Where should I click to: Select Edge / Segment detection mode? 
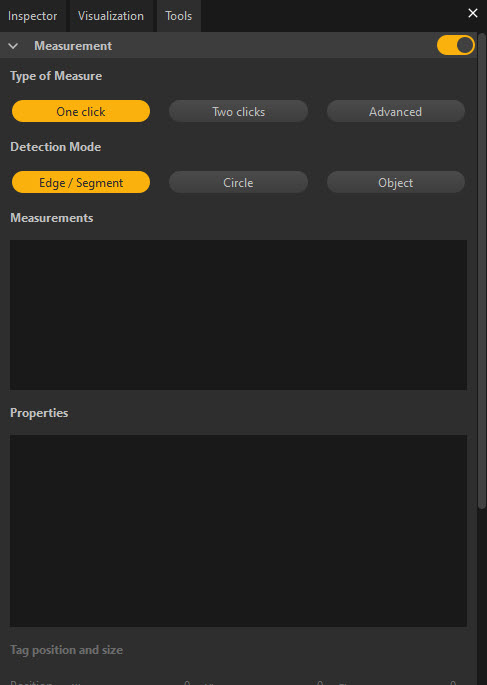(81, 182)
